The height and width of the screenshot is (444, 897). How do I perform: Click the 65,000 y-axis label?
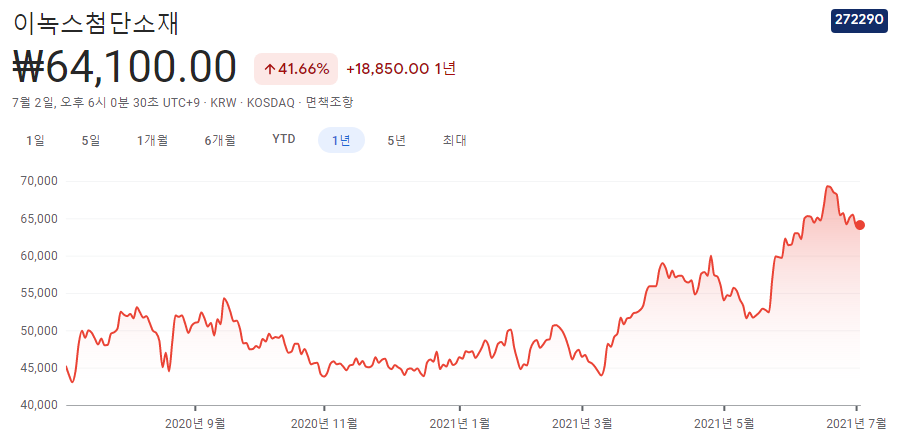click(x=39, y=219)
